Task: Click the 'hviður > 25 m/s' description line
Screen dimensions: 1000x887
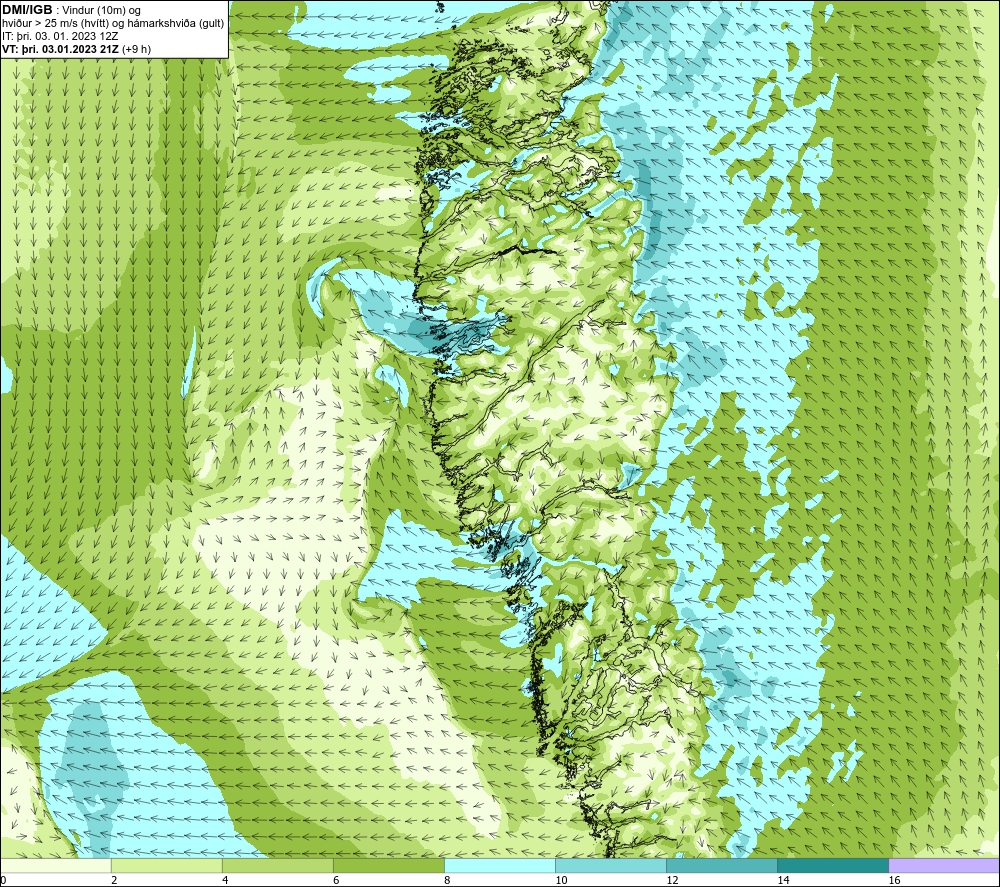Action: (114, 23)
